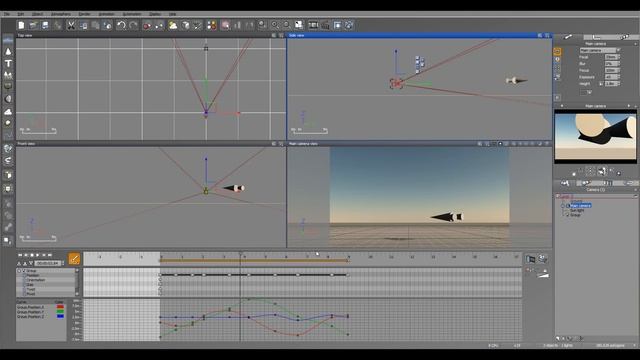Open the atmosphere editor sun-cloud icon

[173, 25]
